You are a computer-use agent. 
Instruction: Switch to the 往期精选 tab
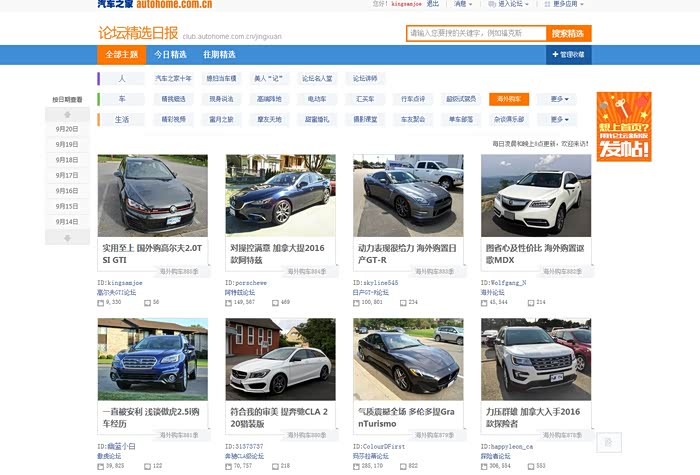coord(219,54)
